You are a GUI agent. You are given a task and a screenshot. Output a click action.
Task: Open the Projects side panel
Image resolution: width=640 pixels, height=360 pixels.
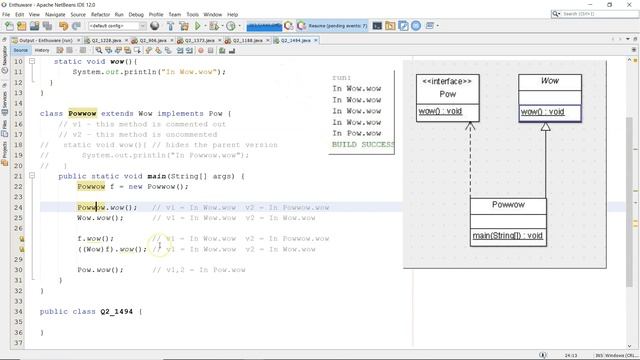(x=4, y=153)
